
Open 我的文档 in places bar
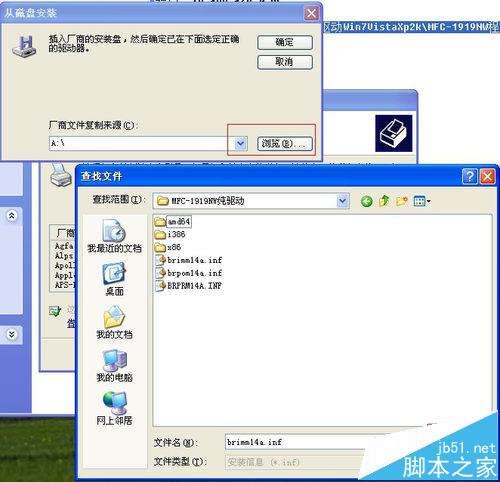pyautogui.click(x=114, y=322)
